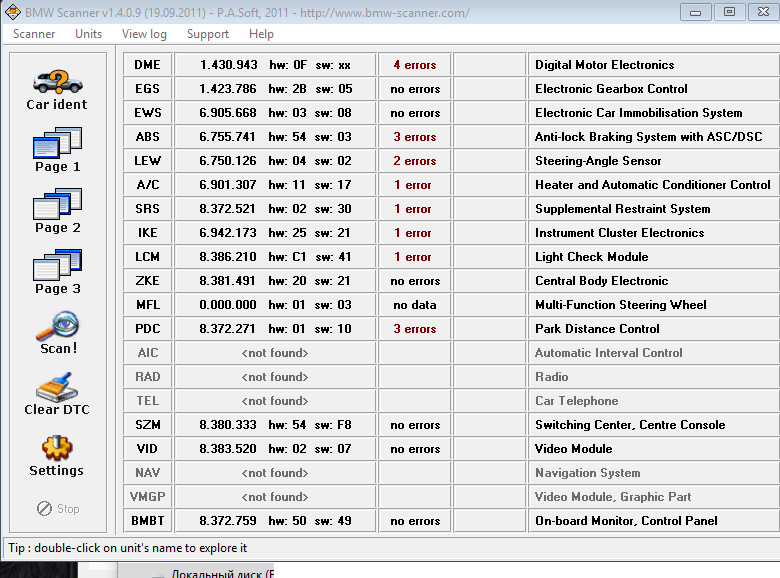This screenshot has width=780, height=578.
Task: Select the EGS unit name
Action: click(148, 89)
